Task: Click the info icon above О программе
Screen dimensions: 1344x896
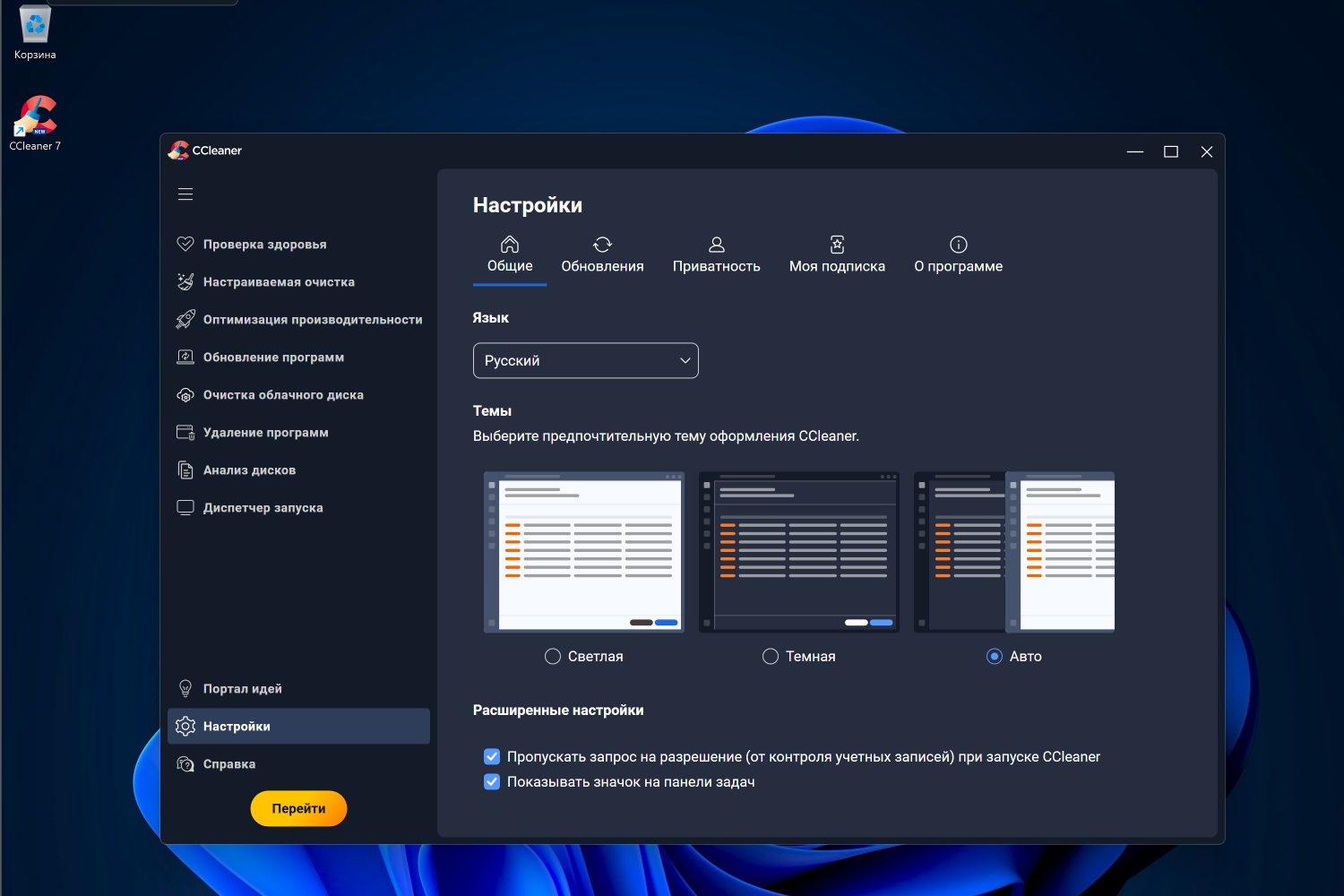Action: tap(959, 244)
